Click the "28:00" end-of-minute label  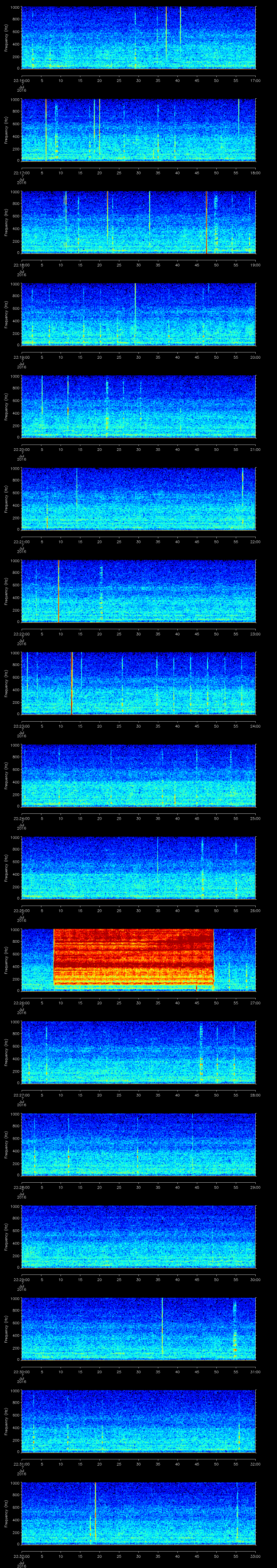pos(255,1095)
